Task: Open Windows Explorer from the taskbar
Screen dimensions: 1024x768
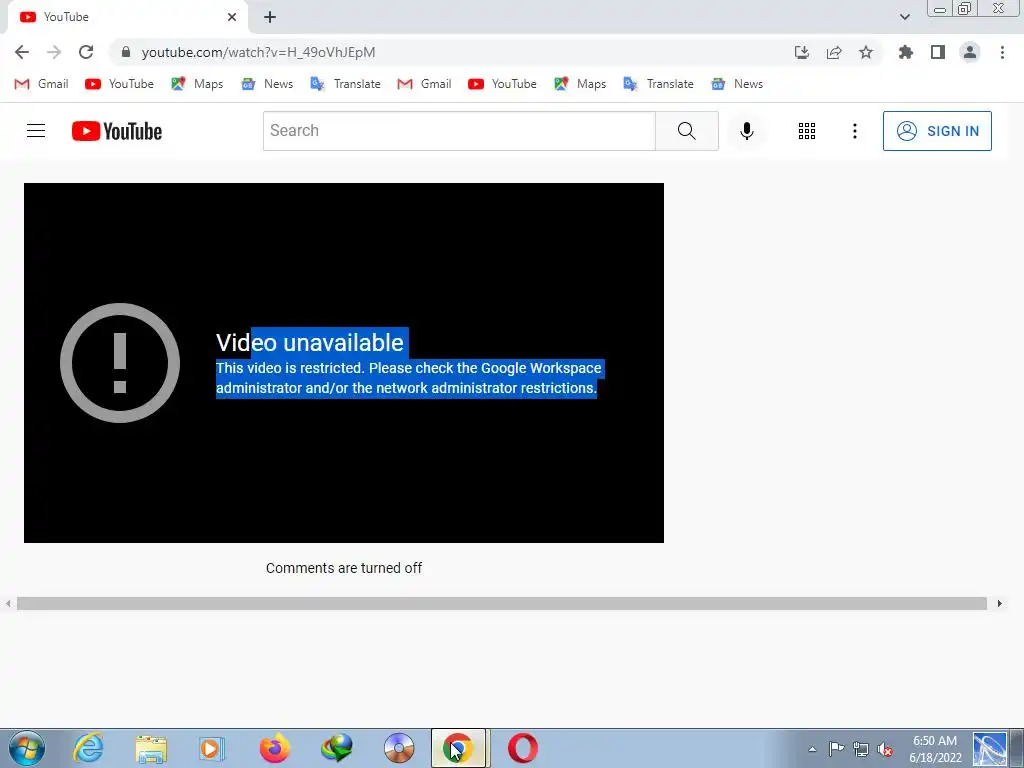Action: (x=151, y=748)
